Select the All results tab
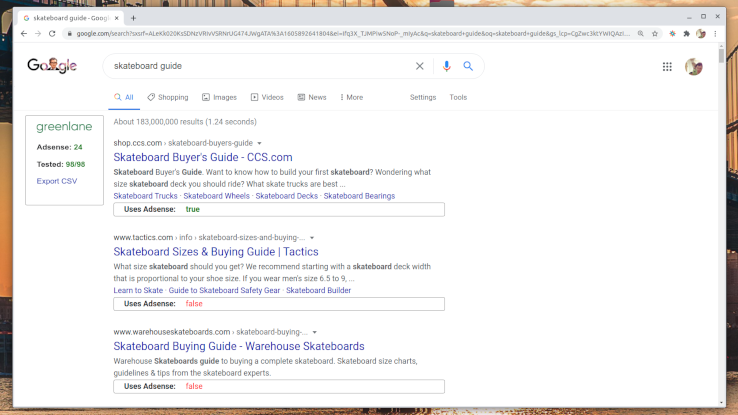 pyautogui.click(x=124, y=97)
